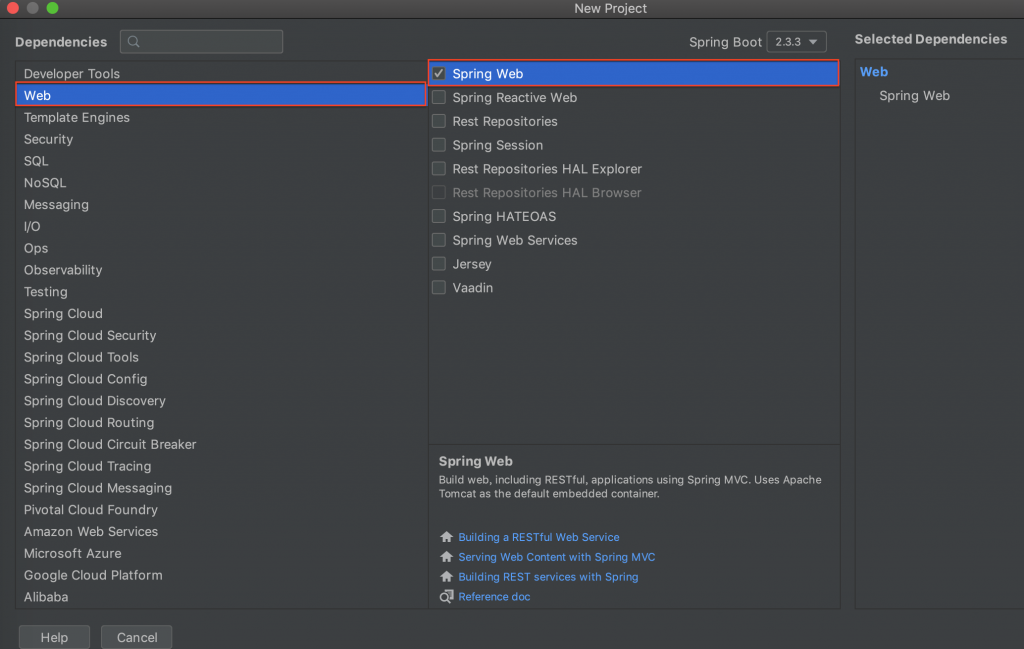1024x649 pixels.
Task: Open the Spring Boot version dropdown
Action: click(x=796, y=42)
